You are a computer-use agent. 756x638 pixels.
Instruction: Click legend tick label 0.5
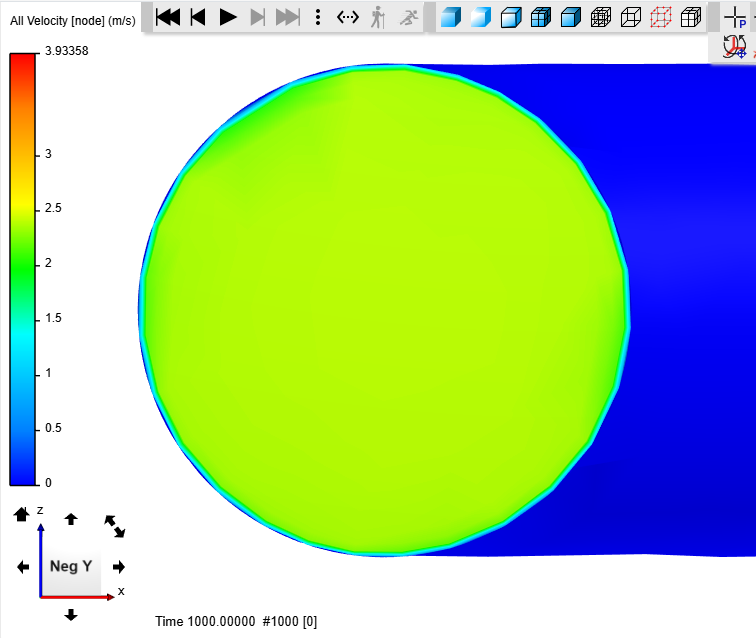53,428
